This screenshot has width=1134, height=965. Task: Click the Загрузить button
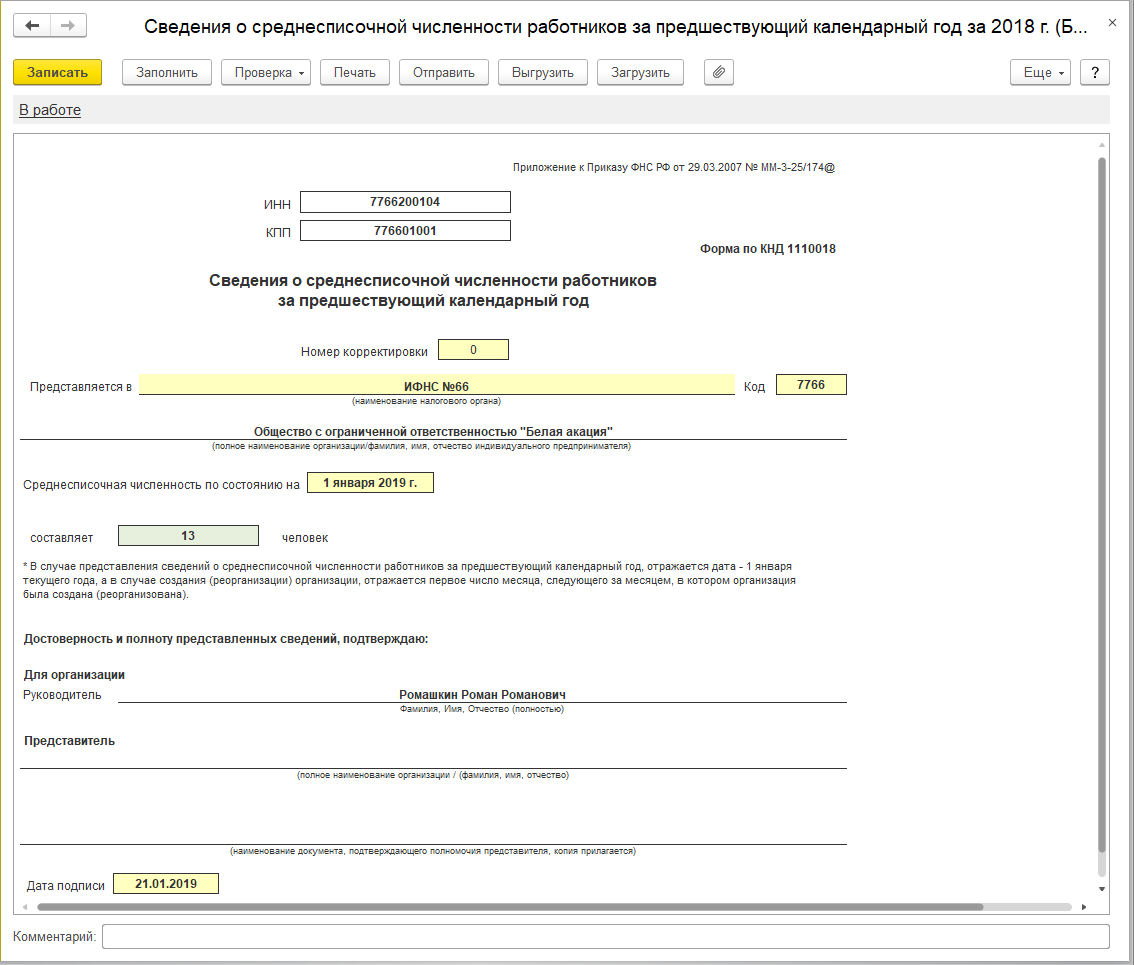pos(640,72)
